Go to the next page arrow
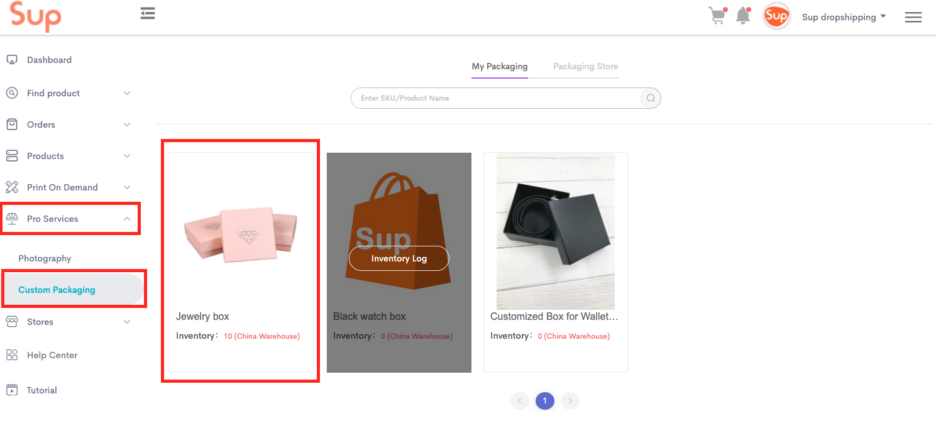This screenshot has height=436, width=936. pos(570,400)
